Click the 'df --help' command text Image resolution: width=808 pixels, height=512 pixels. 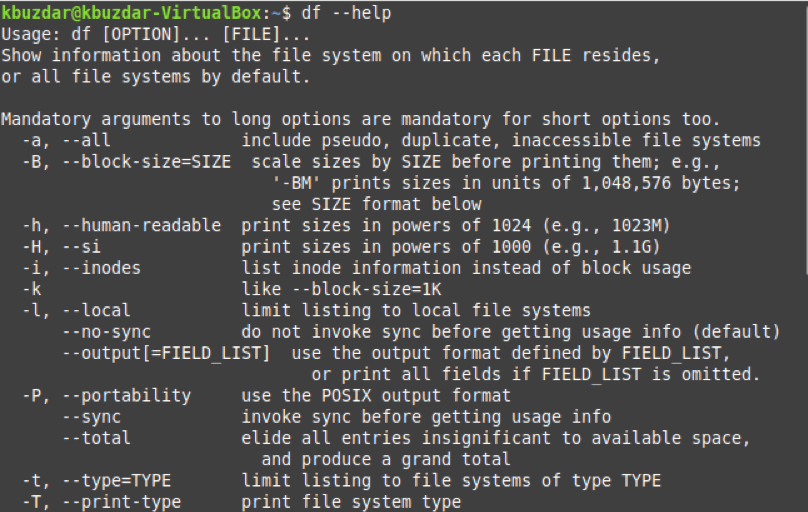pos(346,13)
